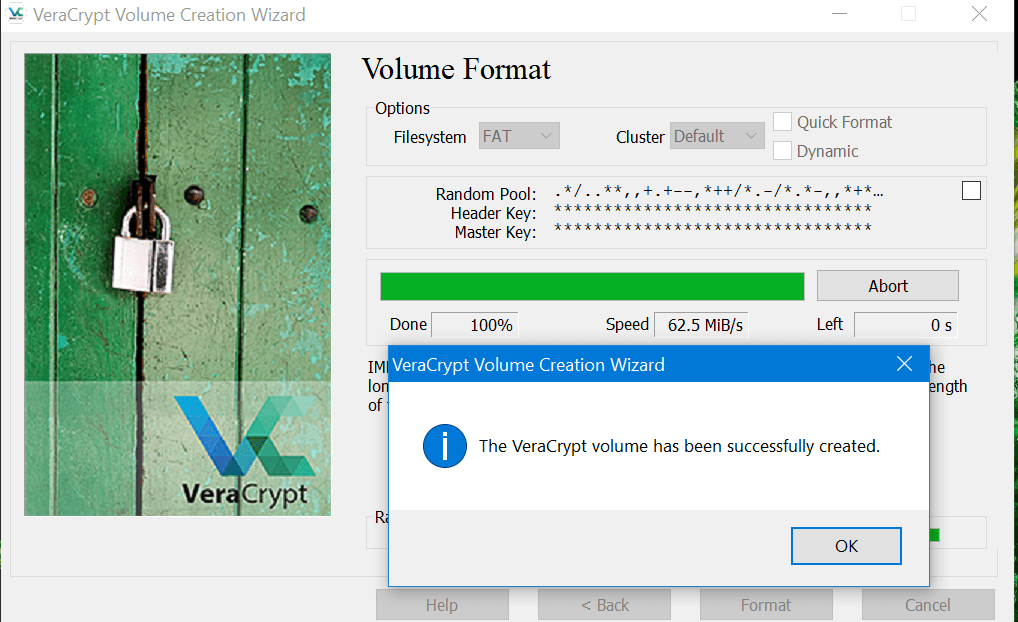This screenshot has width=1018, height=622.
Task: Click the Help button
Action: point(442,604)
